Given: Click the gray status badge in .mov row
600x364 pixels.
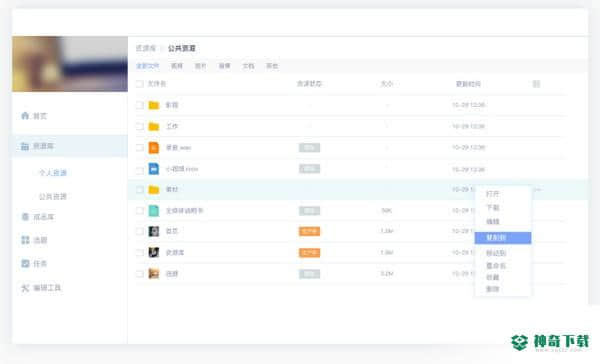Looking at the screenshot, I should tap(309, 168).
